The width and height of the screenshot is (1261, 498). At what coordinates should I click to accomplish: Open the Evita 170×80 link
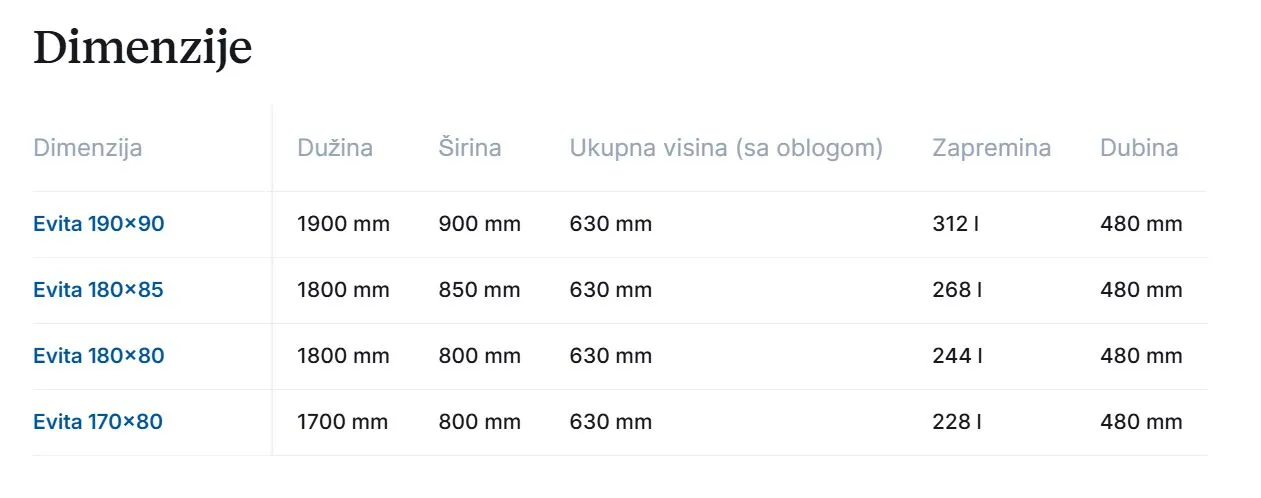pyautogui.click(x=97, y=422)
